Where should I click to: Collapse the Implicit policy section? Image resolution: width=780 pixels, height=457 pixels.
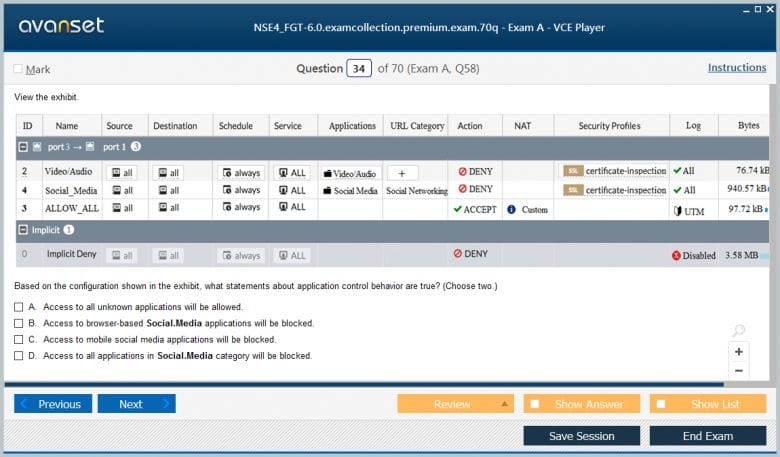point(22,230)
